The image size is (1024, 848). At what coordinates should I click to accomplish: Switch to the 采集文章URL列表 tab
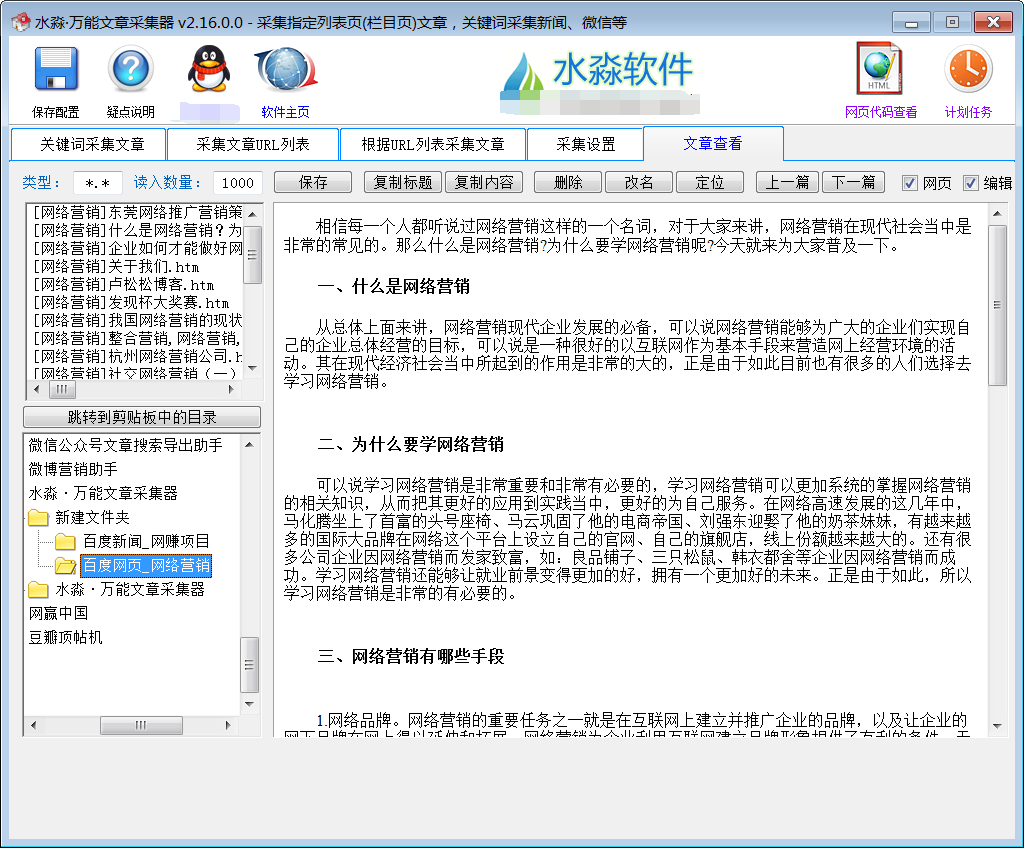[253, 144]
